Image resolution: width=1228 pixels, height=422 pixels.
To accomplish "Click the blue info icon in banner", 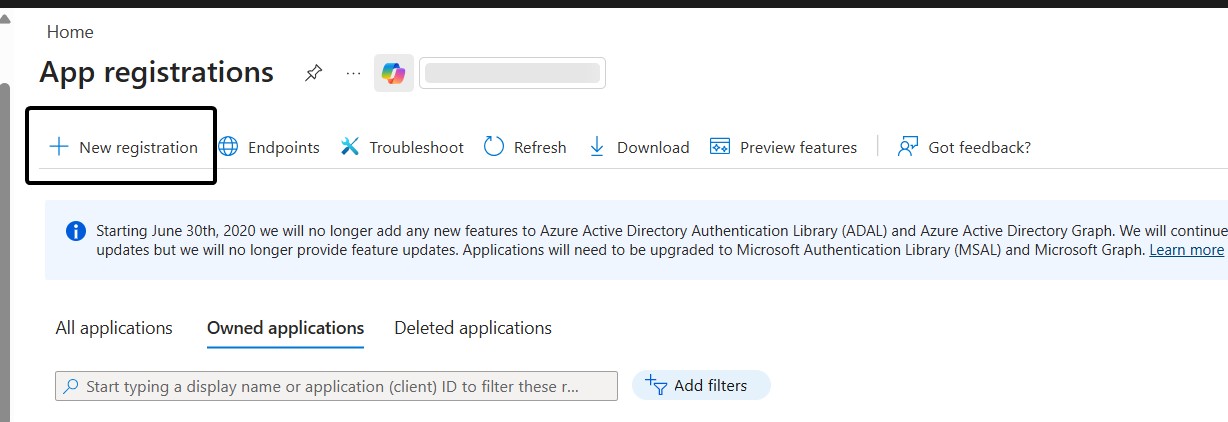I will click(x=76, y=231).
